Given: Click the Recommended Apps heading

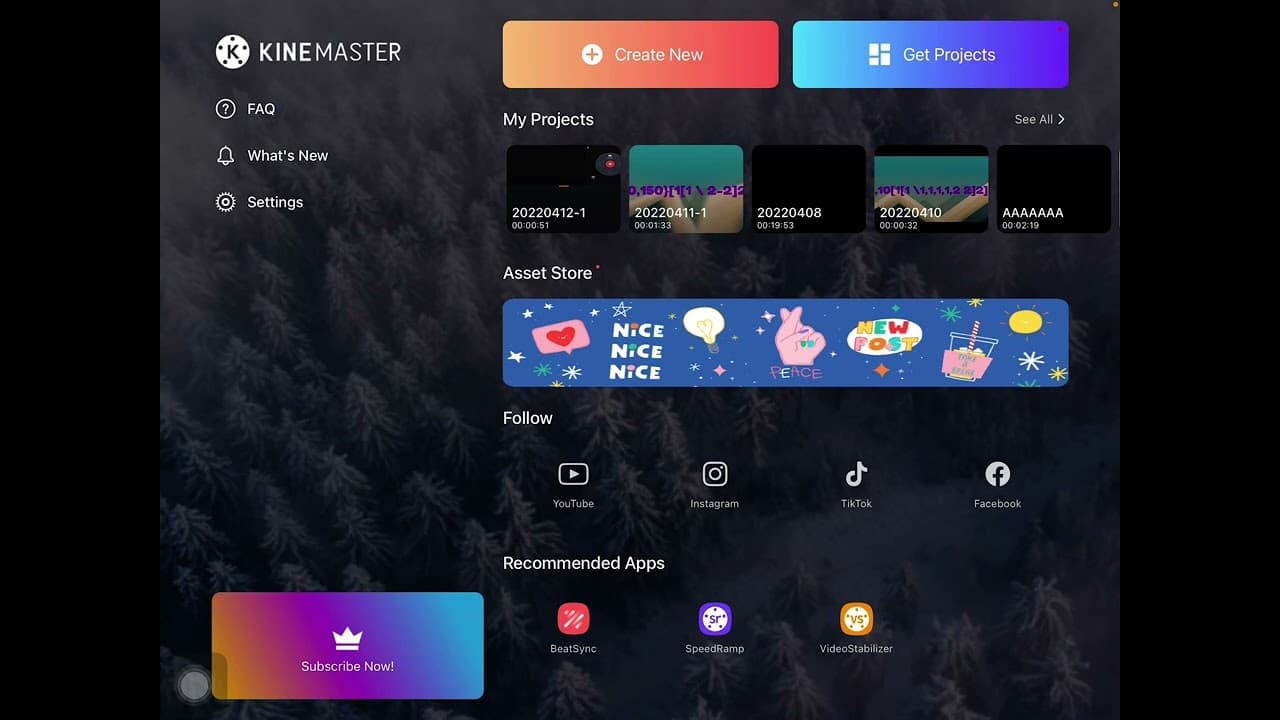Looking at the screenshot, I should [584, 563].
